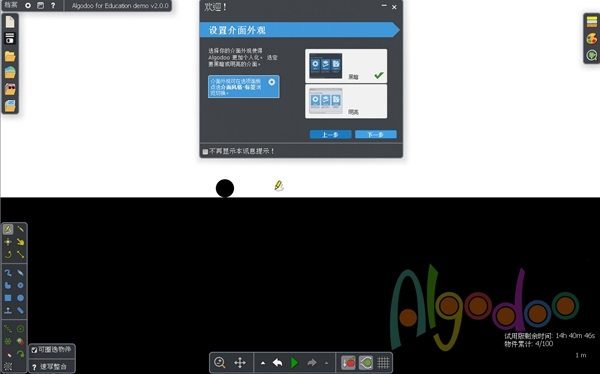Click the window layout icon in the top bar

pos(41,5)
